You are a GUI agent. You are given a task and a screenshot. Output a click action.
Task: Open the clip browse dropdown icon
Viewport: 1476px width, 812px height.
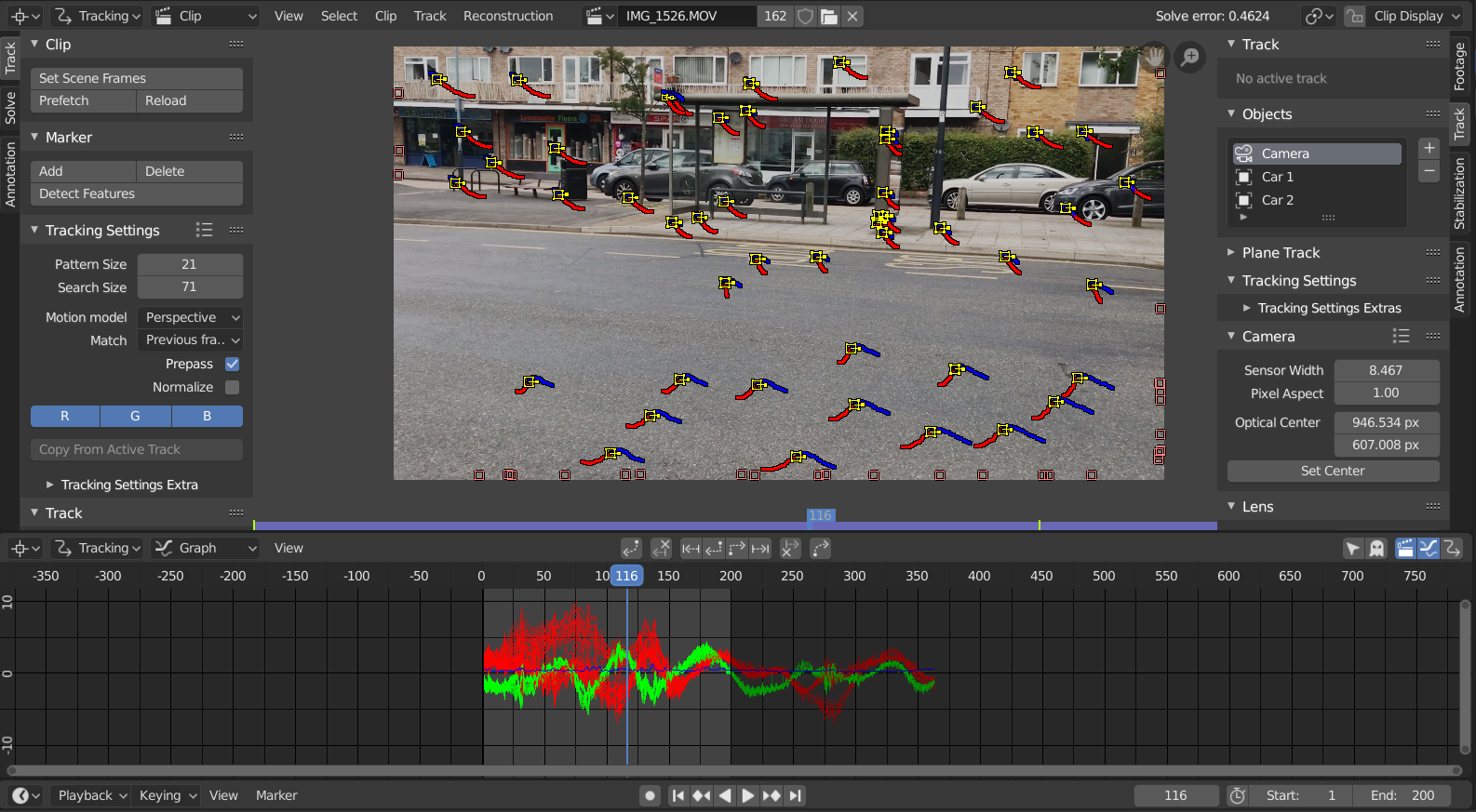pos(599,16)
